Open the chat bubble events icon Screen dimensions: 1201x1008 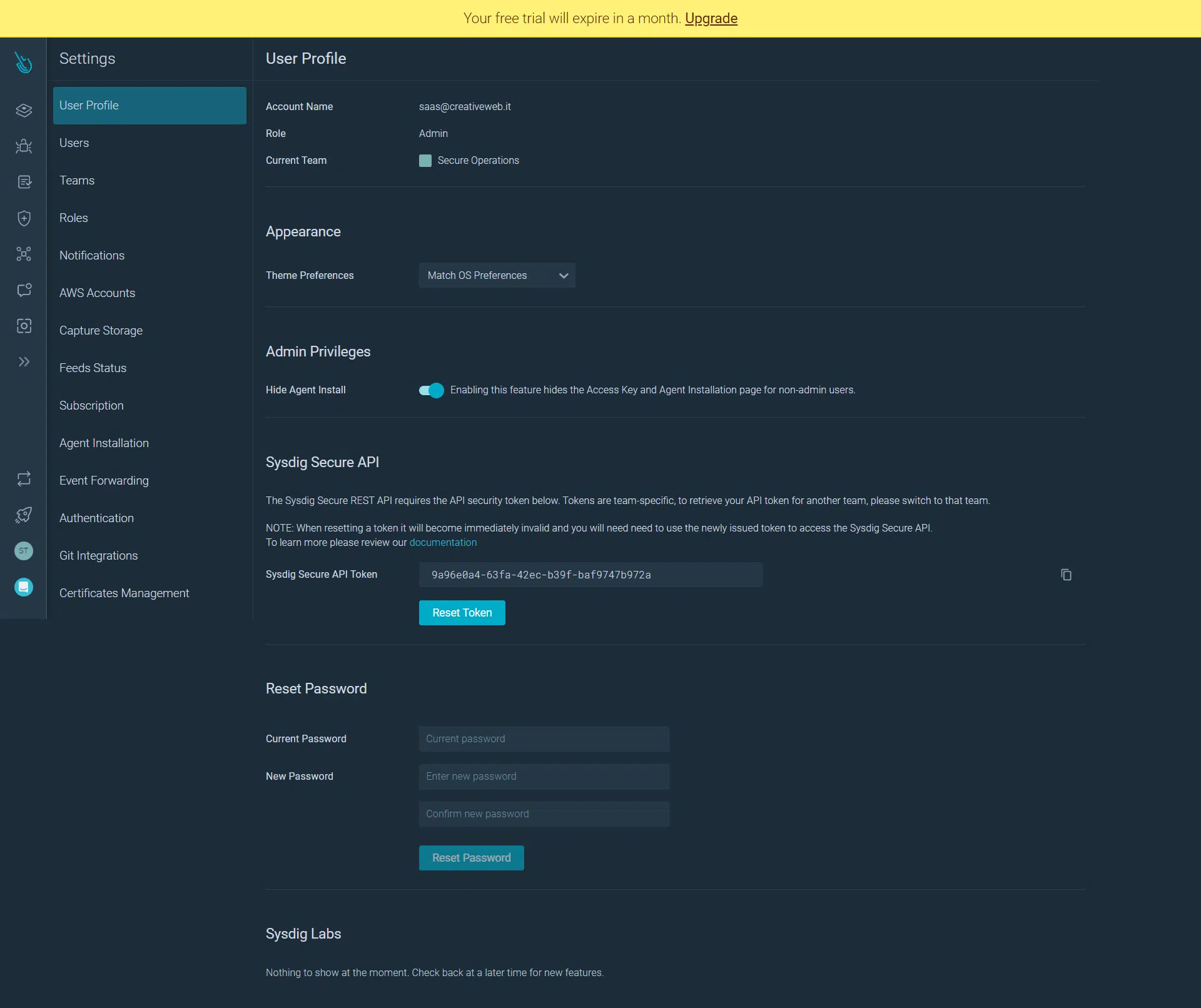(24, 290)
